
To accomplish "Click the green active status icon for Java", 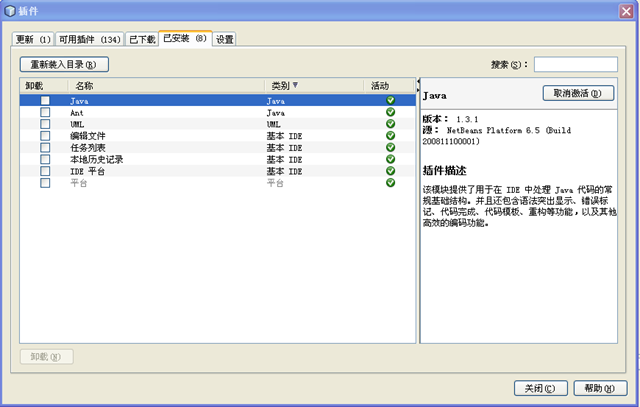I will (391, 100).
